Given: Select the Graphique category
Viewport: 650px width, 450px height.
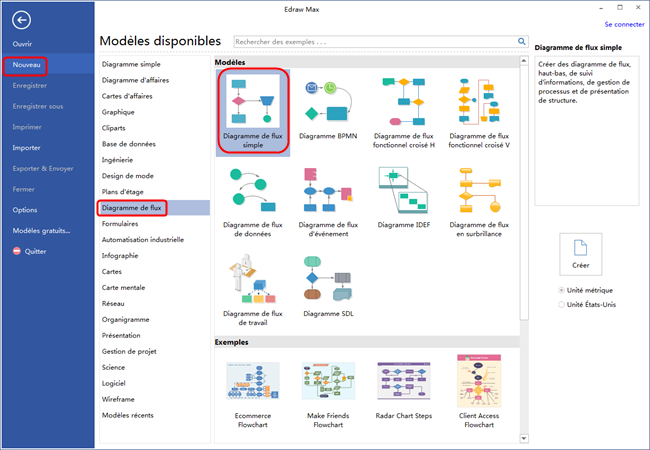Looking at the screenshot, I should pos(118,112).
